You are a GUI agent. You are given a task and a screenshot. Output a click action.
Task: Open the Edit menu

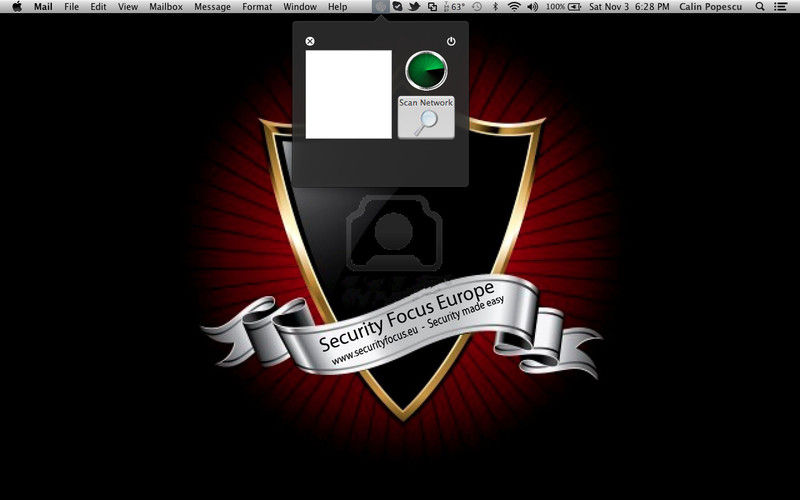98,7
